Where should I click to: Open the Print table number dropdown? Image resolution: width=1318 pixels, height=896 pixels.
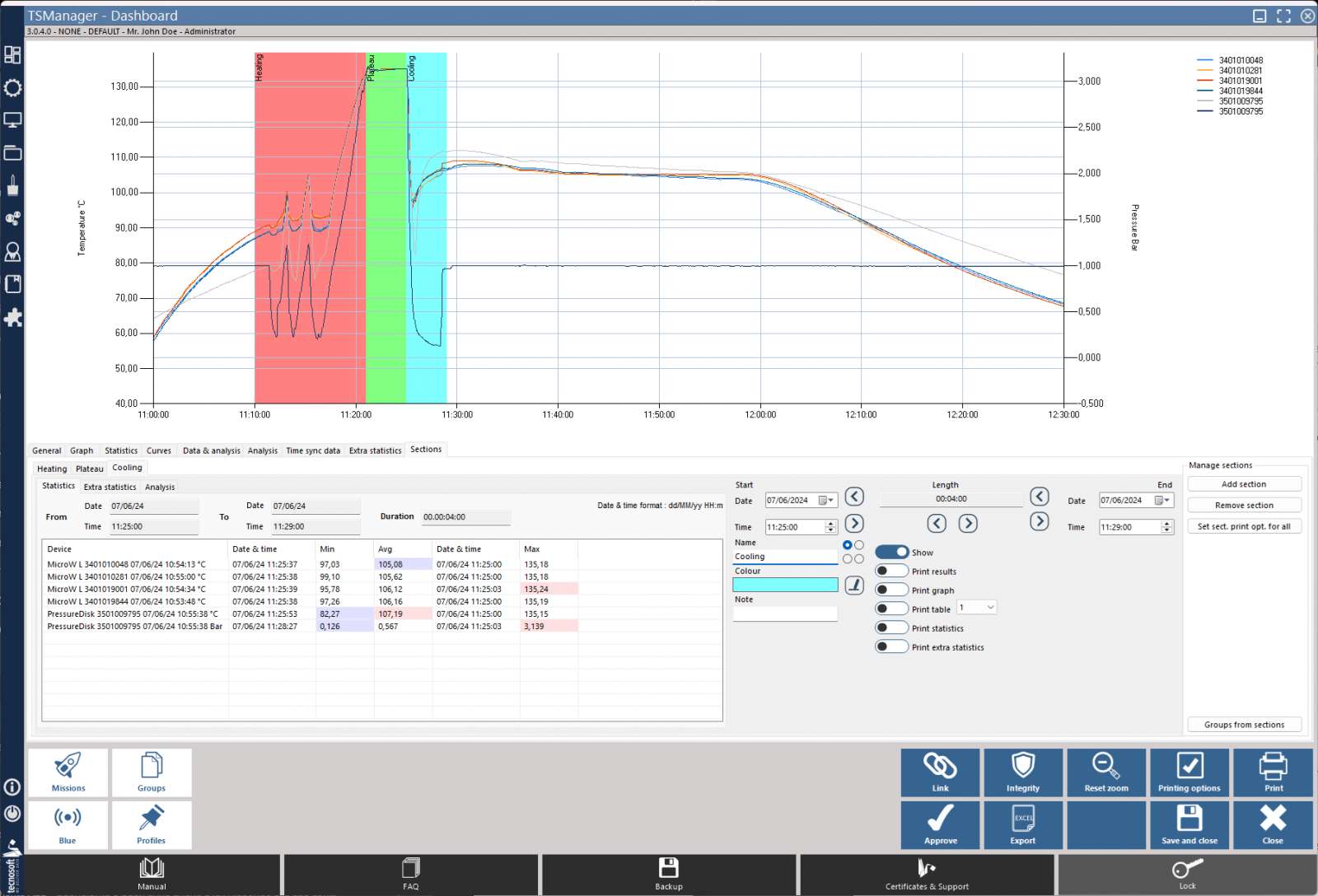(x=988, y=607)
